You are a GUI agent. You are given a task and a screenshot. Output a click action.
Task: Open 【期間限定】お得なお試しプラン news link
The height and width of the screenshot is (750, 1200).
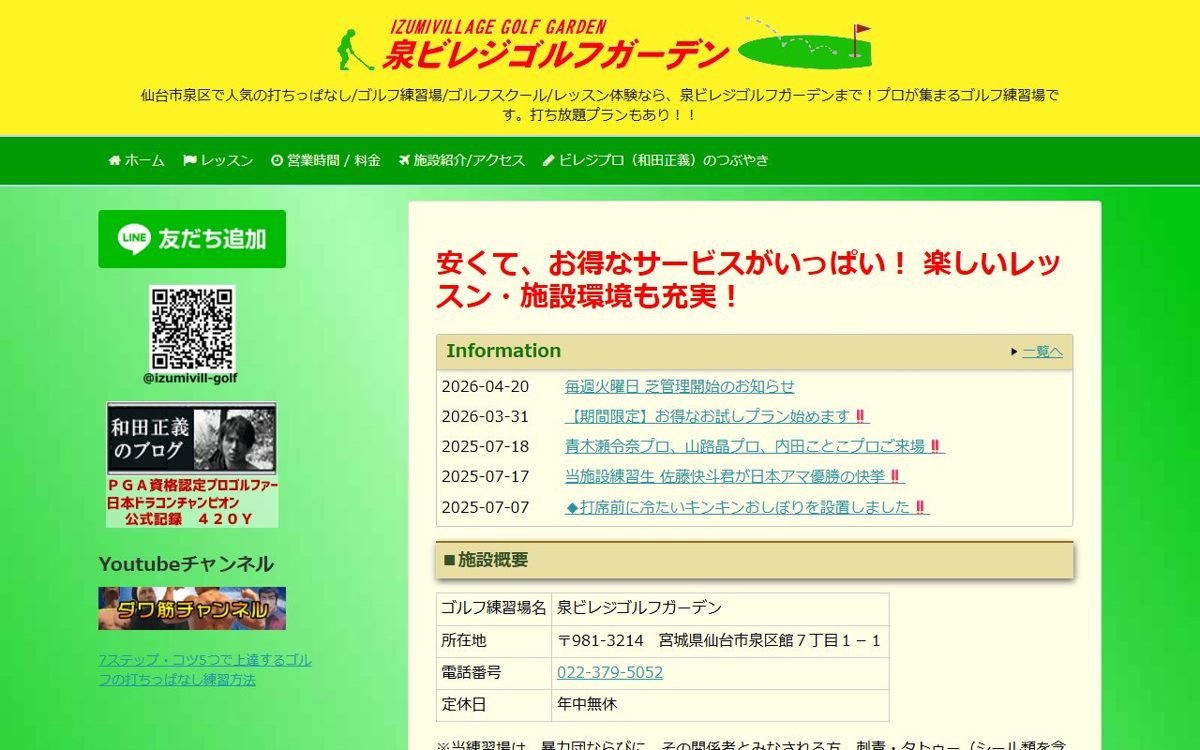[717, 417]
